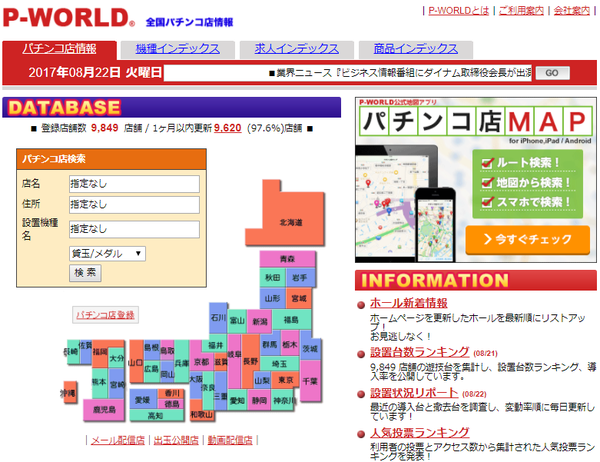Select 島根 on the map
Screen dimensions: 600x462
(x=152, y=348)
